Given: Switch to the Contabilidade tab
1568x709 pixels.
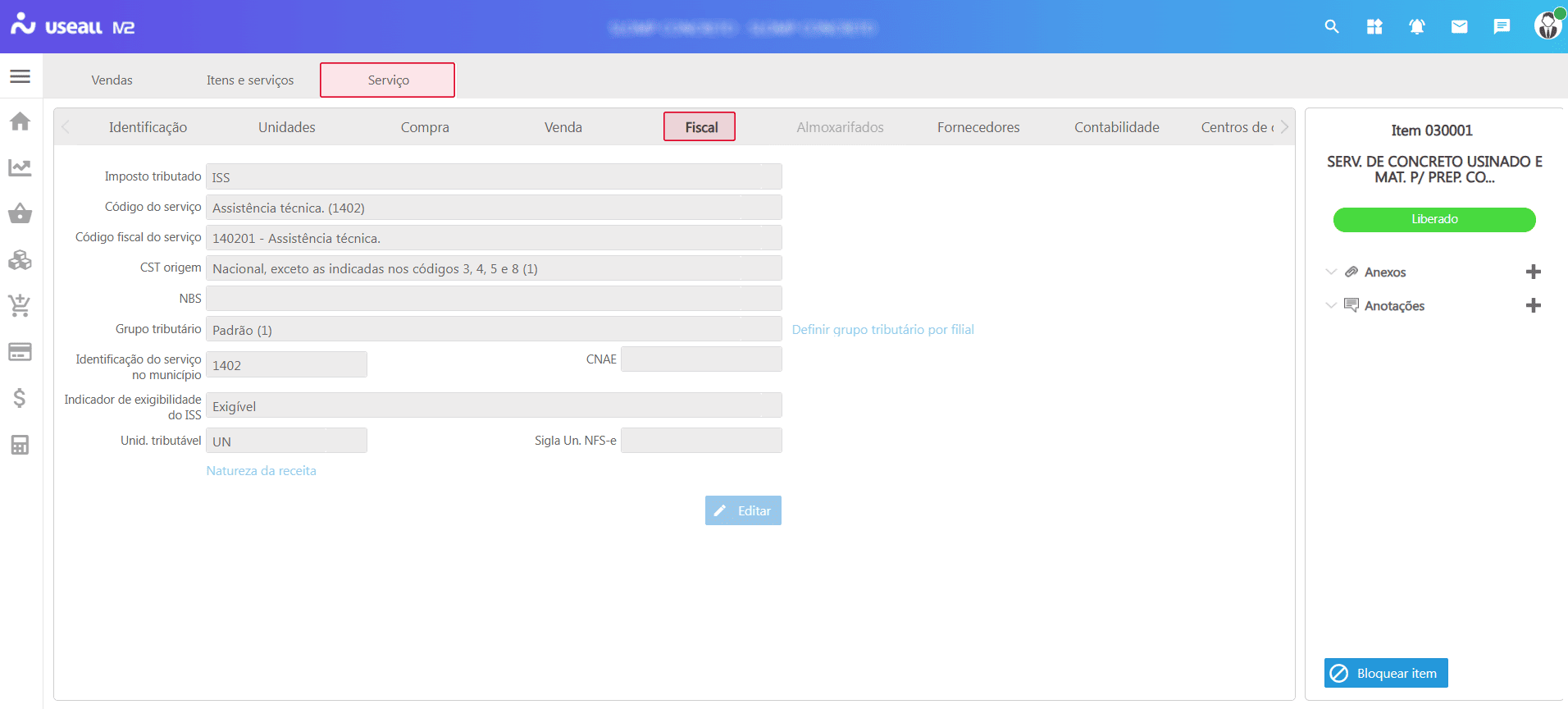Looking at the screenshot, I should tap(1116, 127).
